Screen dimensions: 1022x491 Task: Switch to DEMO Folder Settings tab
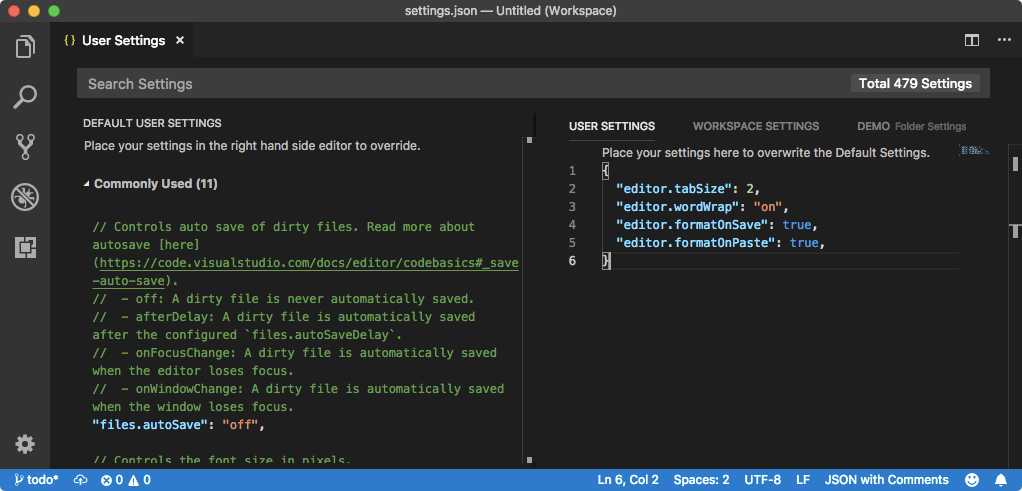[911, 126]
